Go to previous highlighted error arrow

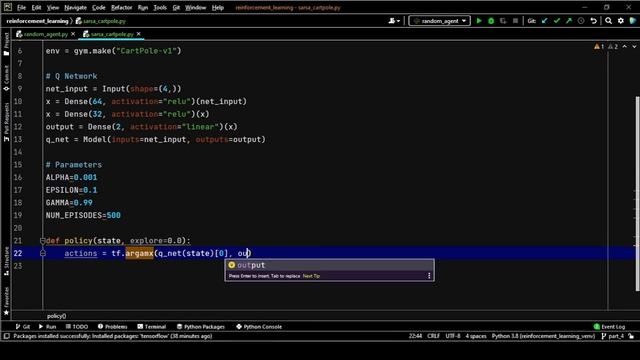point(624,47)
